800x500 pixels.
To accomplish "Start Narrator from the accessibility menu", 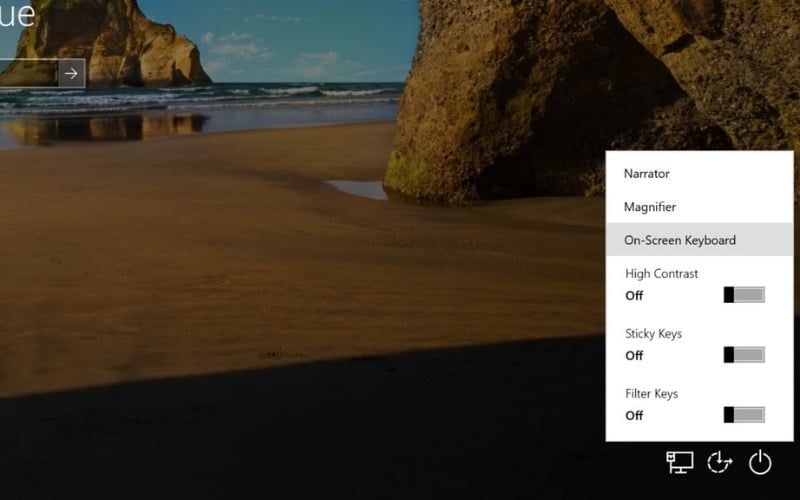I will click(x=647, y=174).
